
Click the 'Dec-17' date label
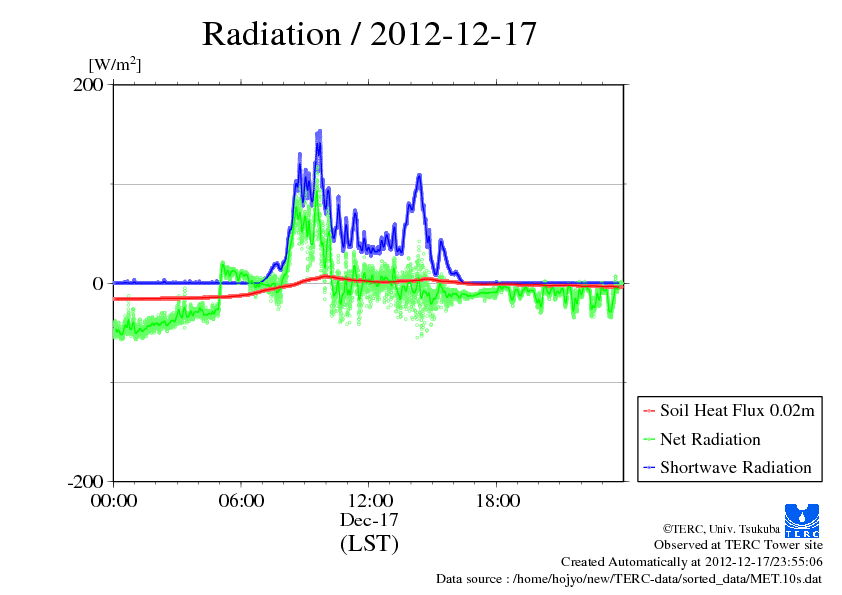[x=369, y=520]
